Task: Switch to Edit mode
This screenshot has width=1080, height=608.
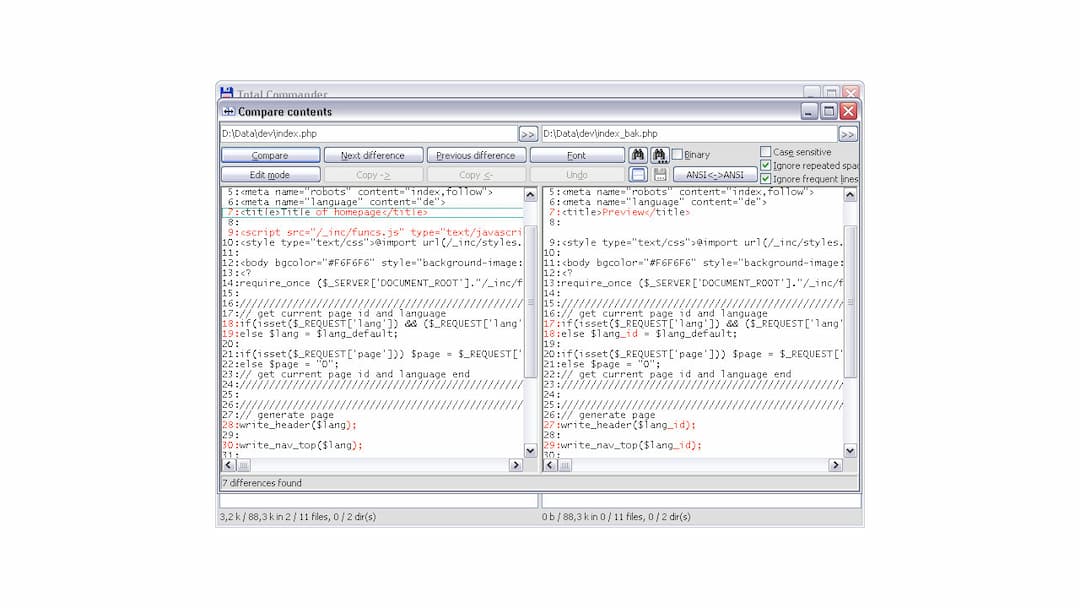Action: click(x=270, y=173)
